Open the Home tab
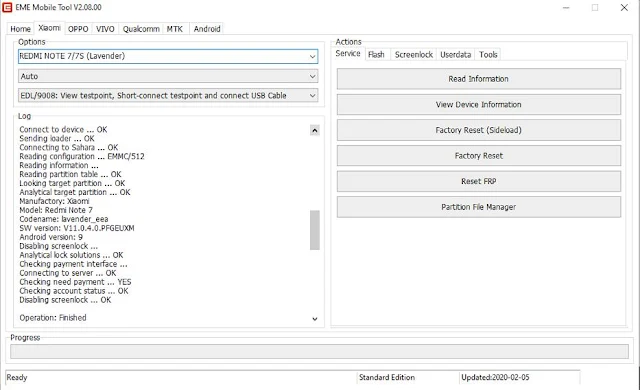This screenshot has height=390, width=640. pos(20,29)
